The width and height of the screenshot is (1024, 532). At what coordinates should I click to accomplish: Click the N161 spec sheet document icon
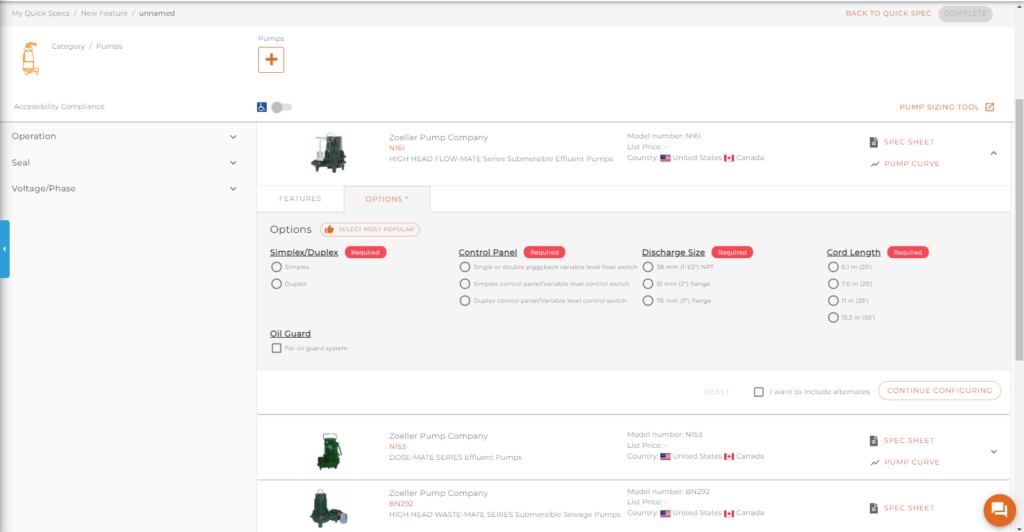(x=874, y=142)
